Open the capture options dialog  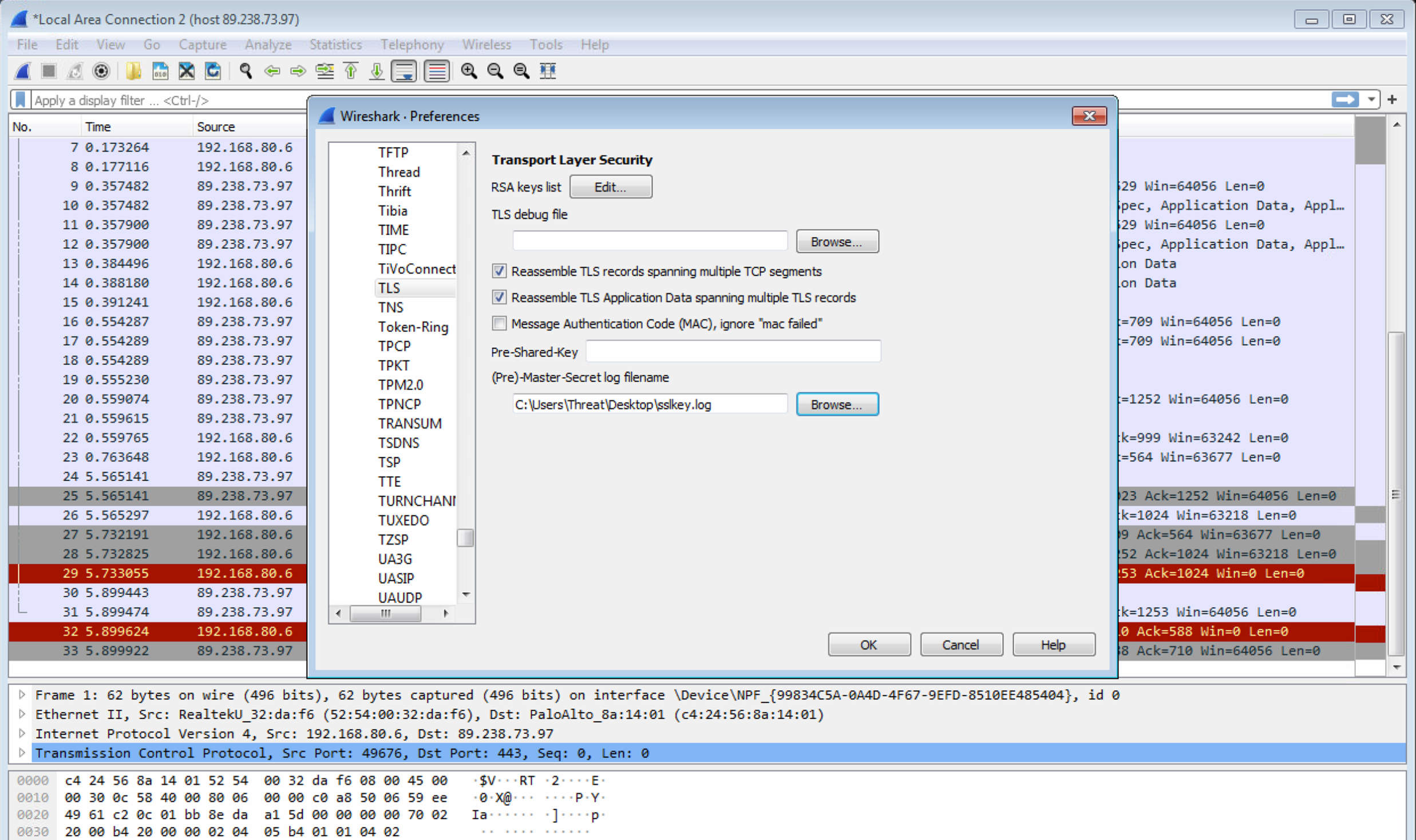(x=101, y=71)
